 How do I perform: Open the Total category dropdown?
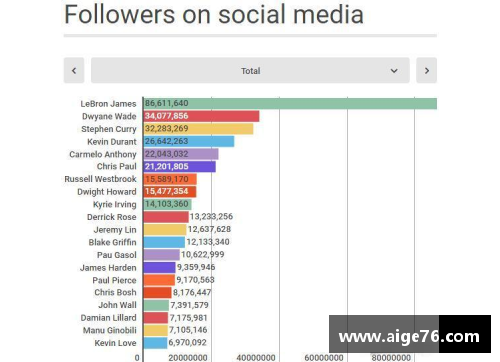[250, 70]
